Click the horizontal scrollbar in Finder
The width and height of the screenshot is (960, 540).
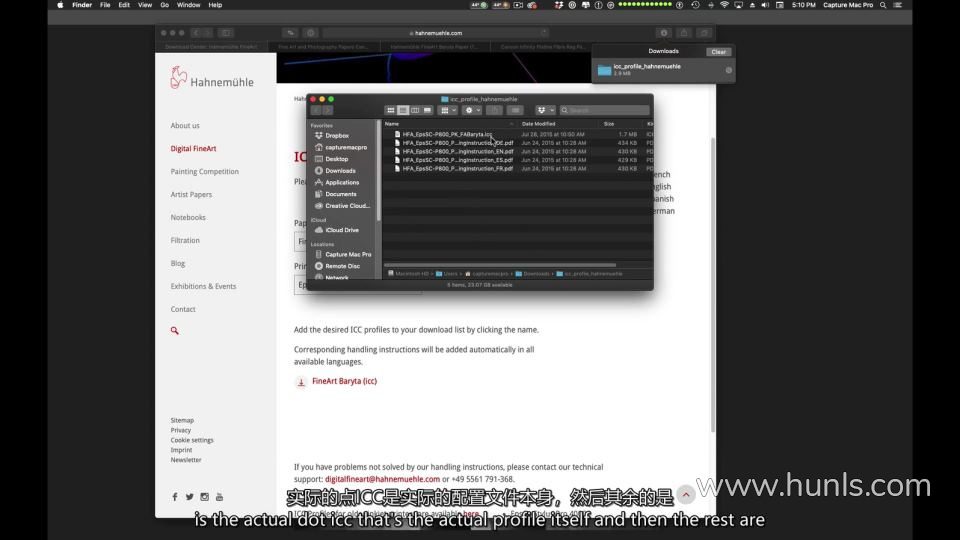coord(500,265)
